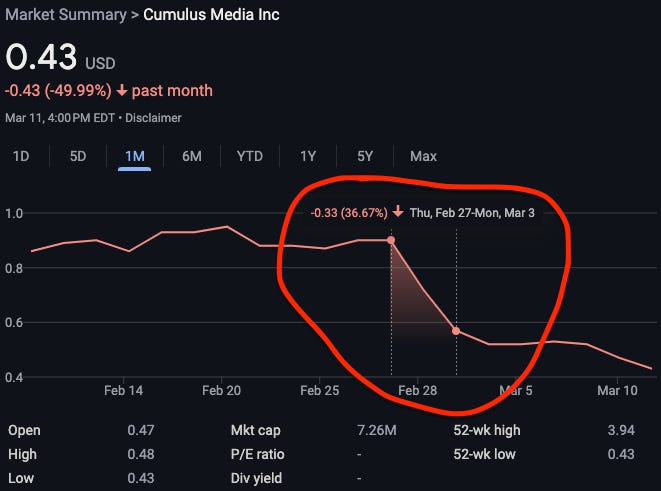The width and height of the screenshot is (661, 491).
Task: Switch to YTD chart range
Action: (x=250, y=156)
